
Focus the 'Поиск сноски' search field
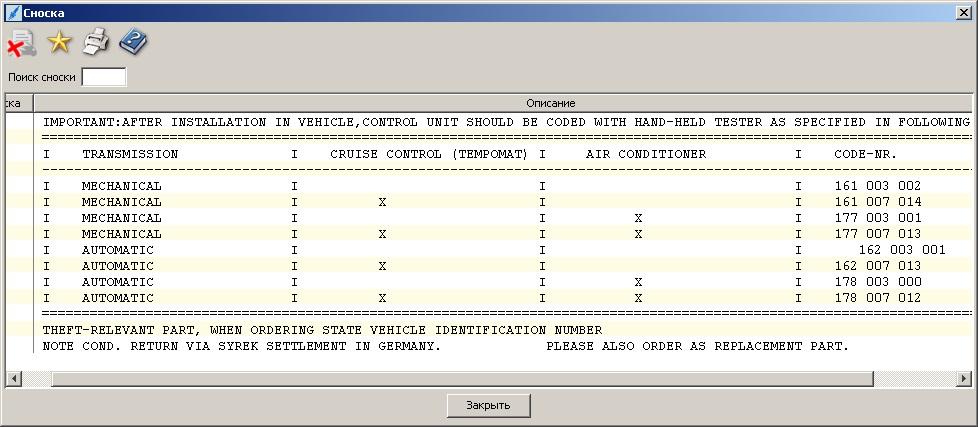(104, 77)
